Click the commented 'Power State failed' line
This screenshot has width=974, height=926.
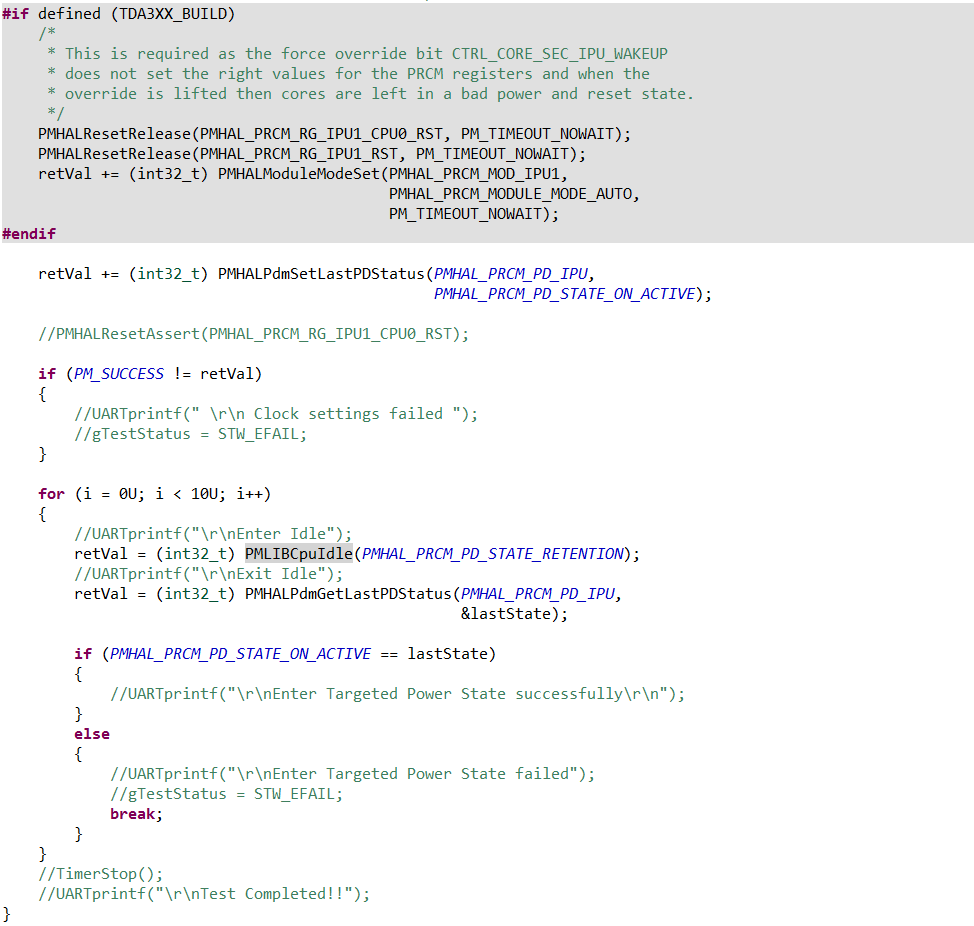click(352, 773)
